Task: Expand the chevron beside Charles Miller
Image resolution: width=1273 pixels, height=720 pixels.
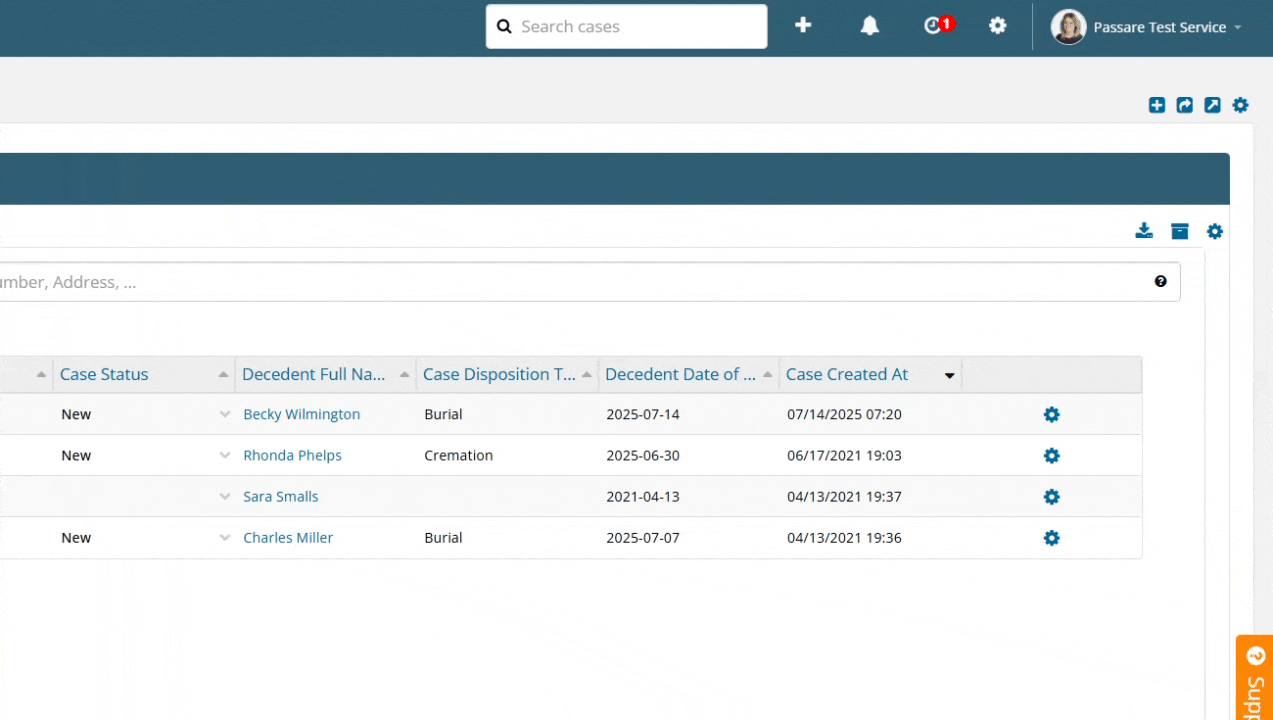Action: (x=225, y=537)
